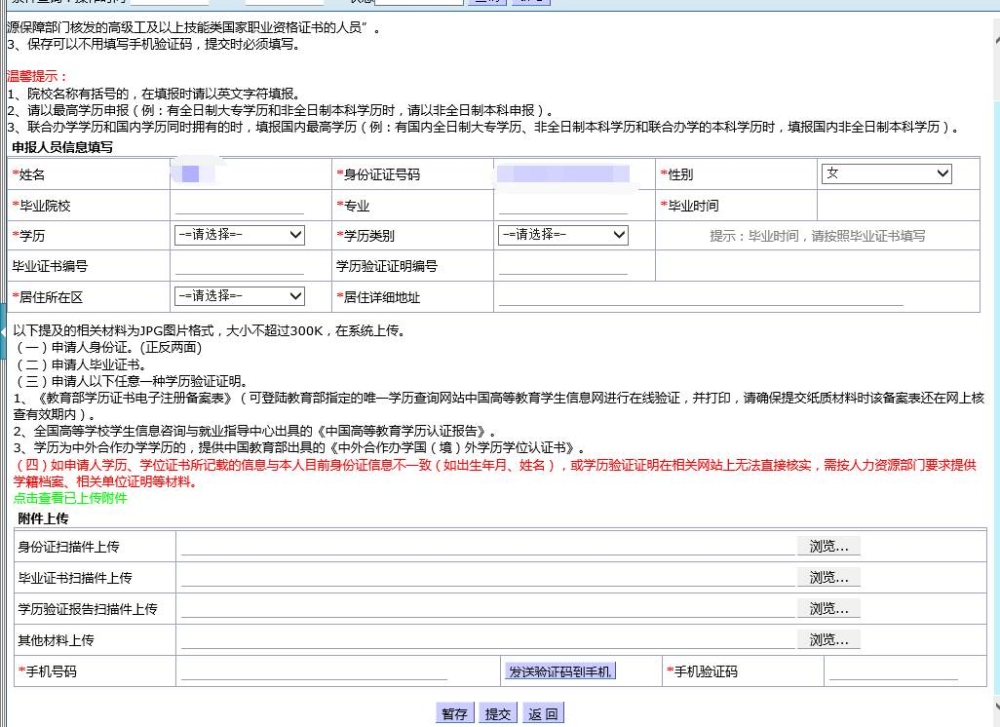Click 浏览 button for 身份证扫描件上传

[x=828, y=546]
